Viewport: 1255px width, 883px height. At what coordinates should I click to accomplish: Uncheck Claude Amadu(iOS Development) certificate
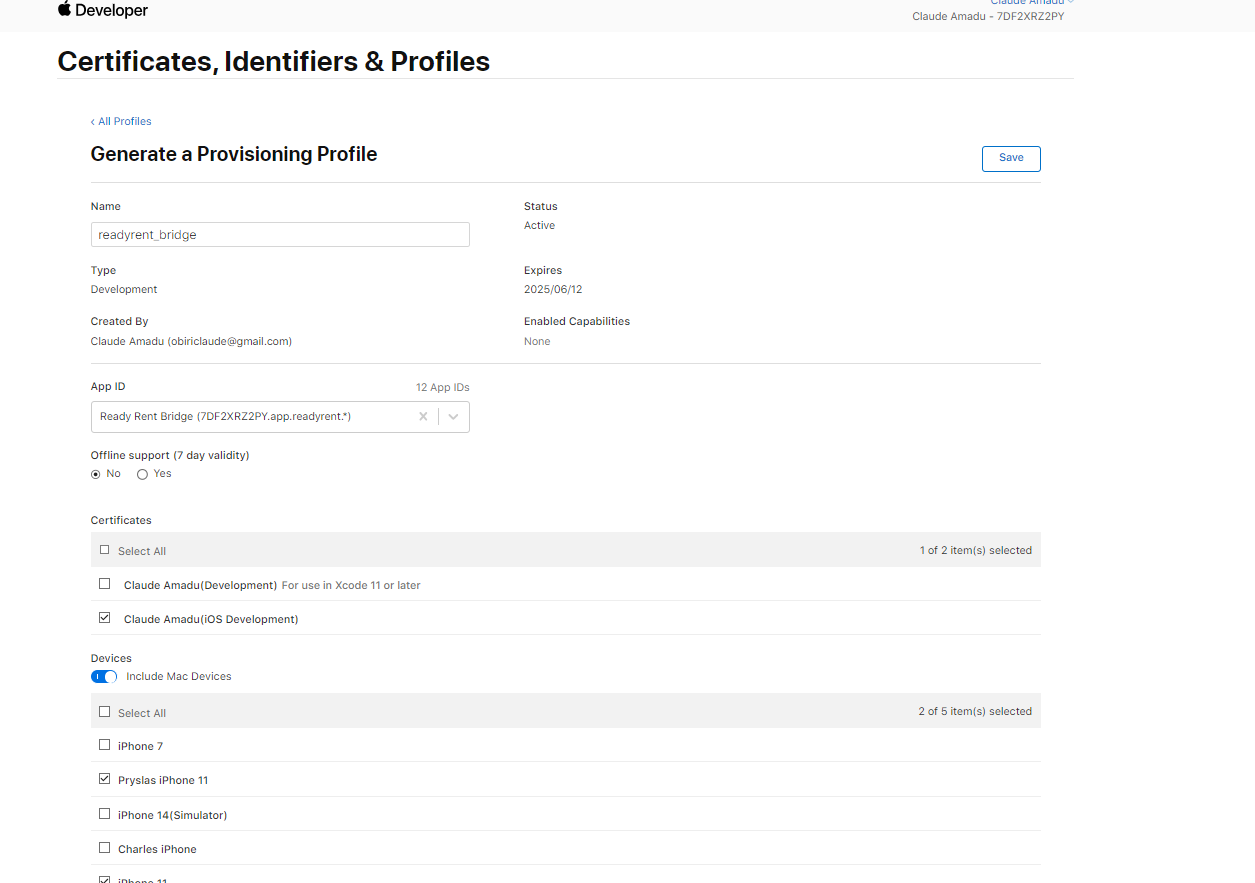pos(105,618)
